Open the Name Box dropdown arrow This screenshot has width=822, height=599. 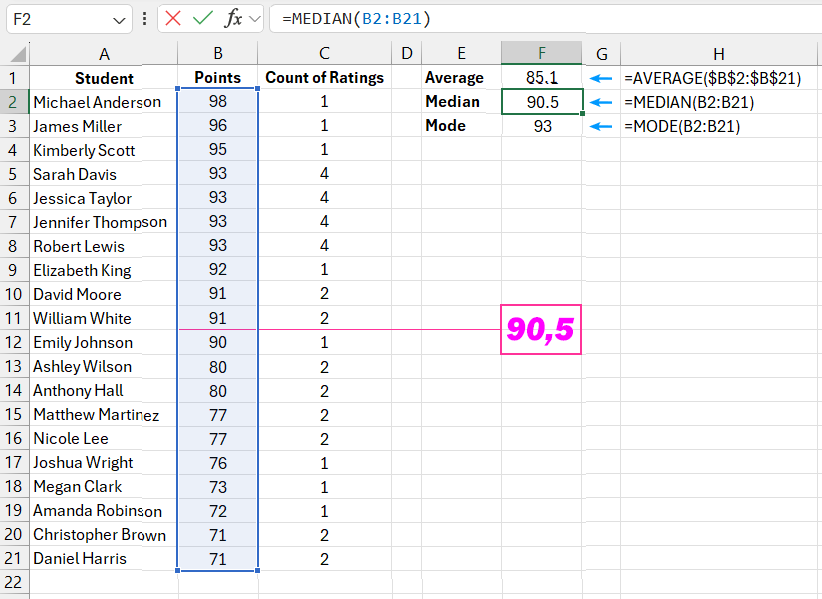pos(120,19)
